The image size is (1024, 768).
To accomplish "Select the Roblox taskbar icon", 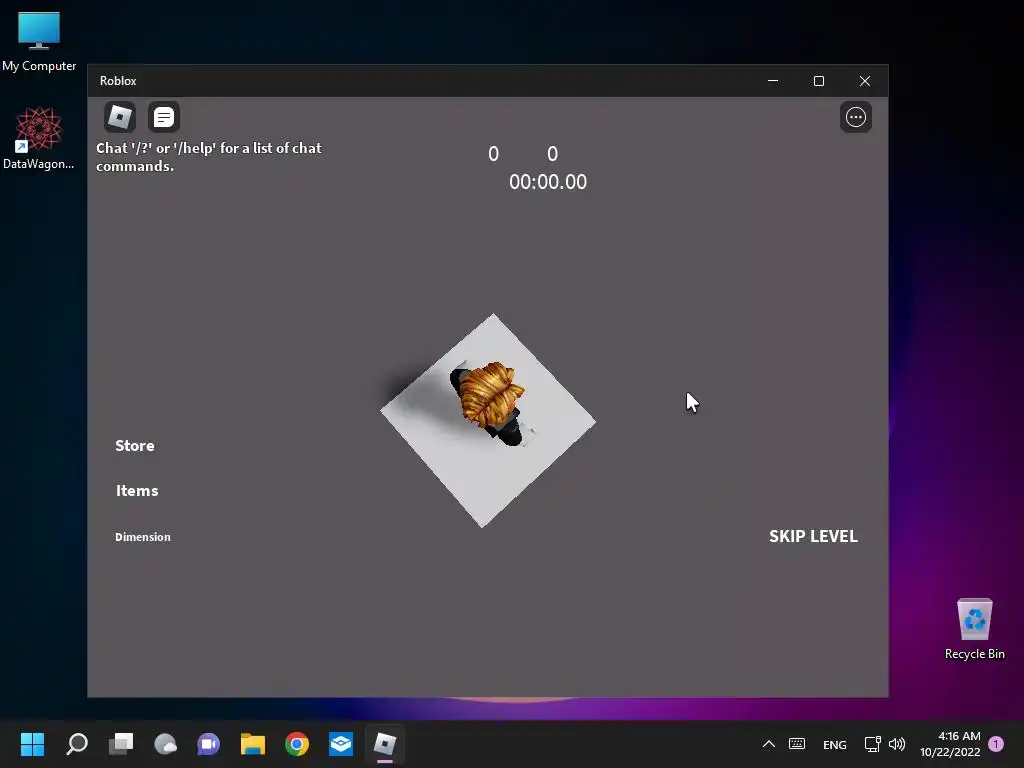I will (x=385, y=744).
